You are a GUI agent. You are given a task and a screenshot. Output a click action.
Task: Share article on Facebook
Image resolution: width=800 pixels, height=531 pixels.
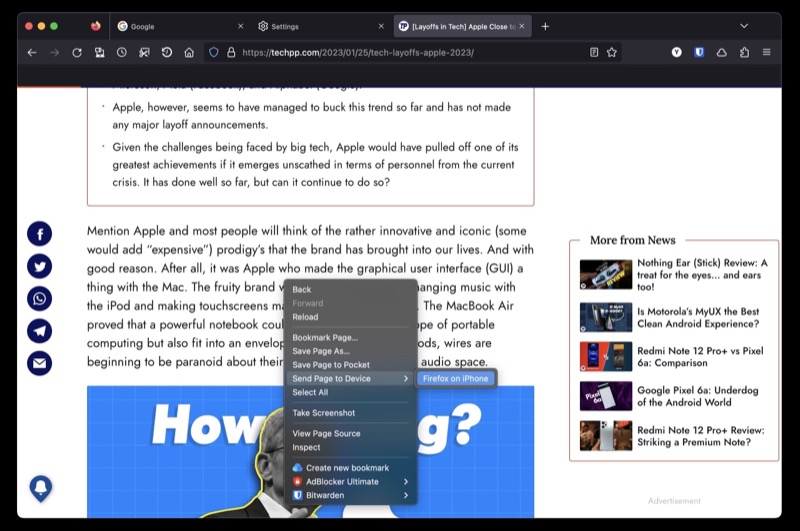click(x=39, y=234)
